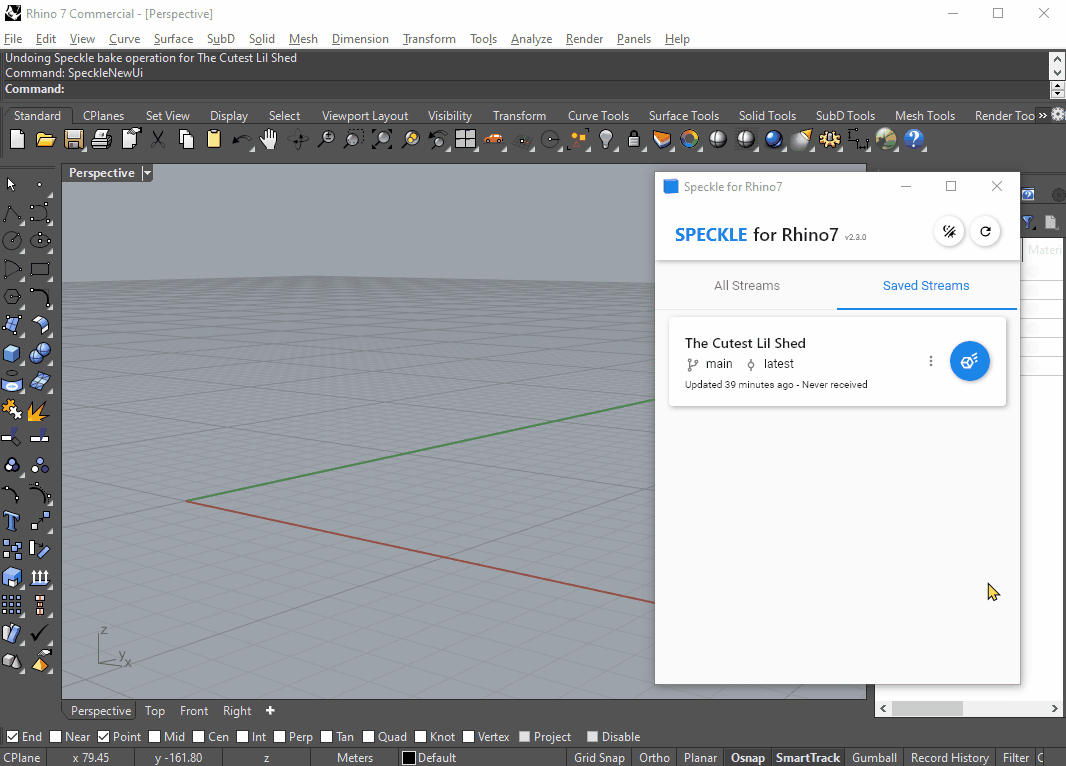Viewport: 1066px width, 766px height.
Task: Click the check mark tool in the left toolbar
Action: click(39, 633)
